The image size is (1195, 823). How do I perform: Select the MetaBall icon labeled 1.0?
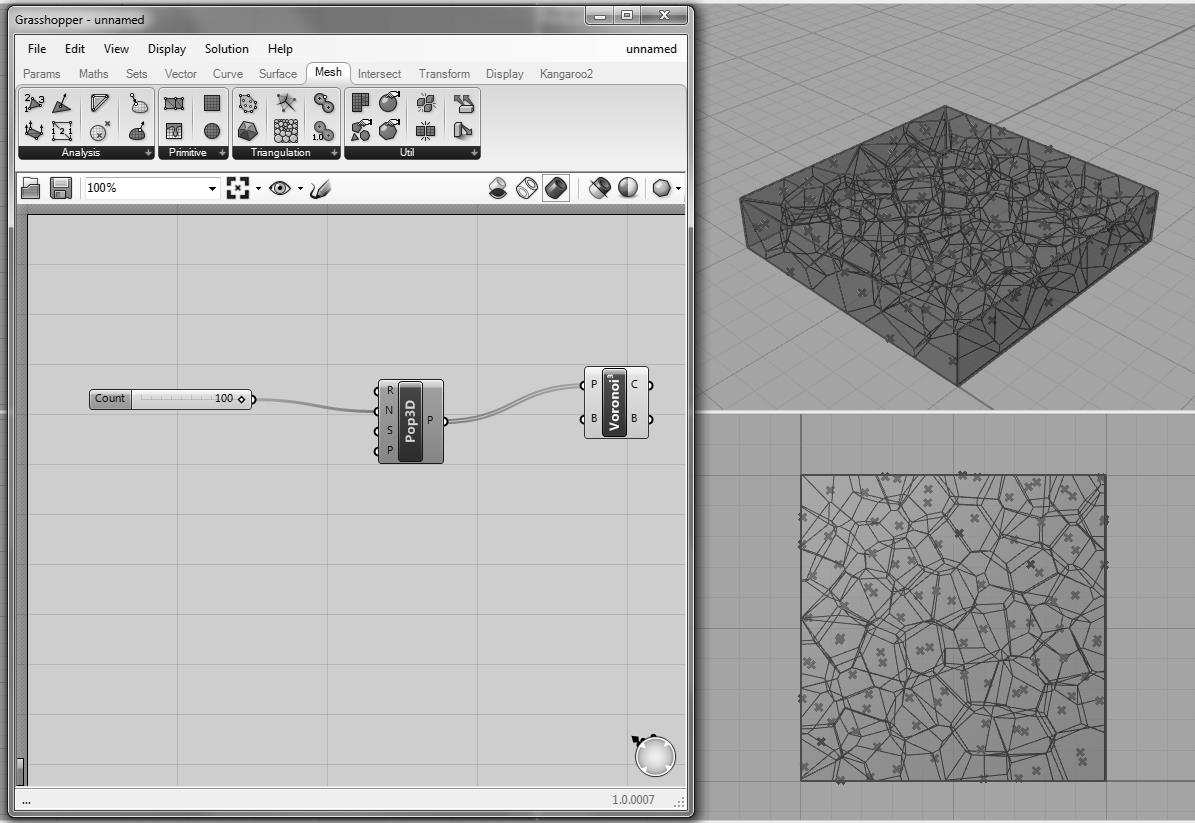323,131
